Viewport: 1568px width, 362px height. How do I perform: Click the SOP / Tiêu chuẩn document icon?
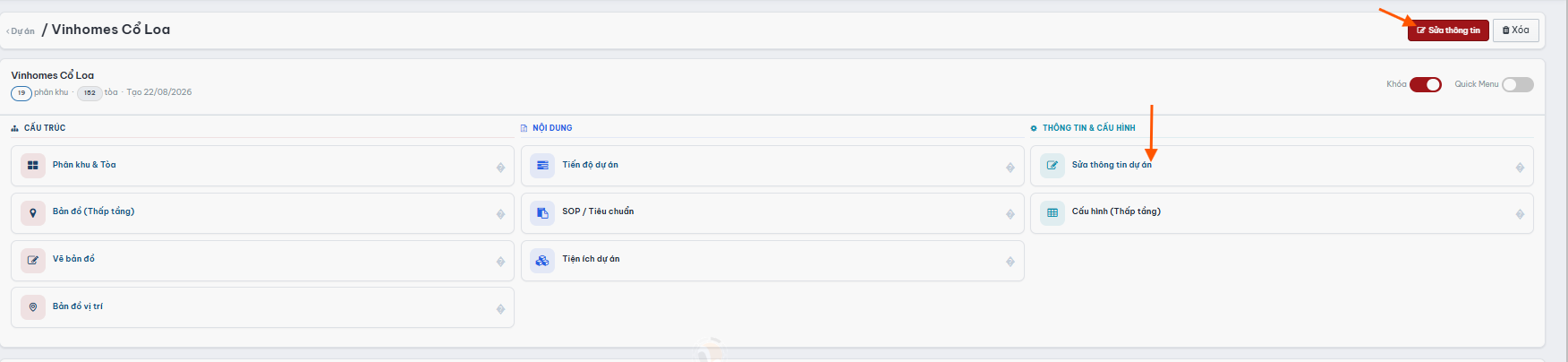coord(542,212)
